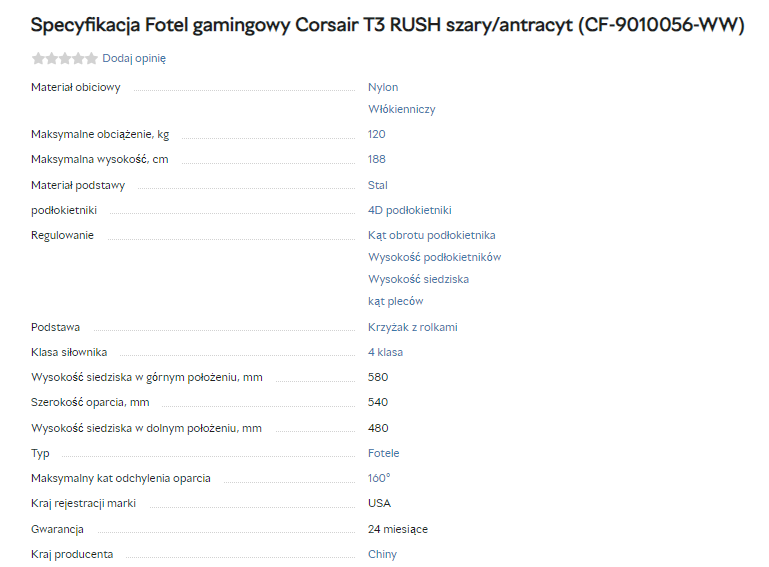
Task: Select the 'Materiał podstawy' label
Action: point(77,185)
